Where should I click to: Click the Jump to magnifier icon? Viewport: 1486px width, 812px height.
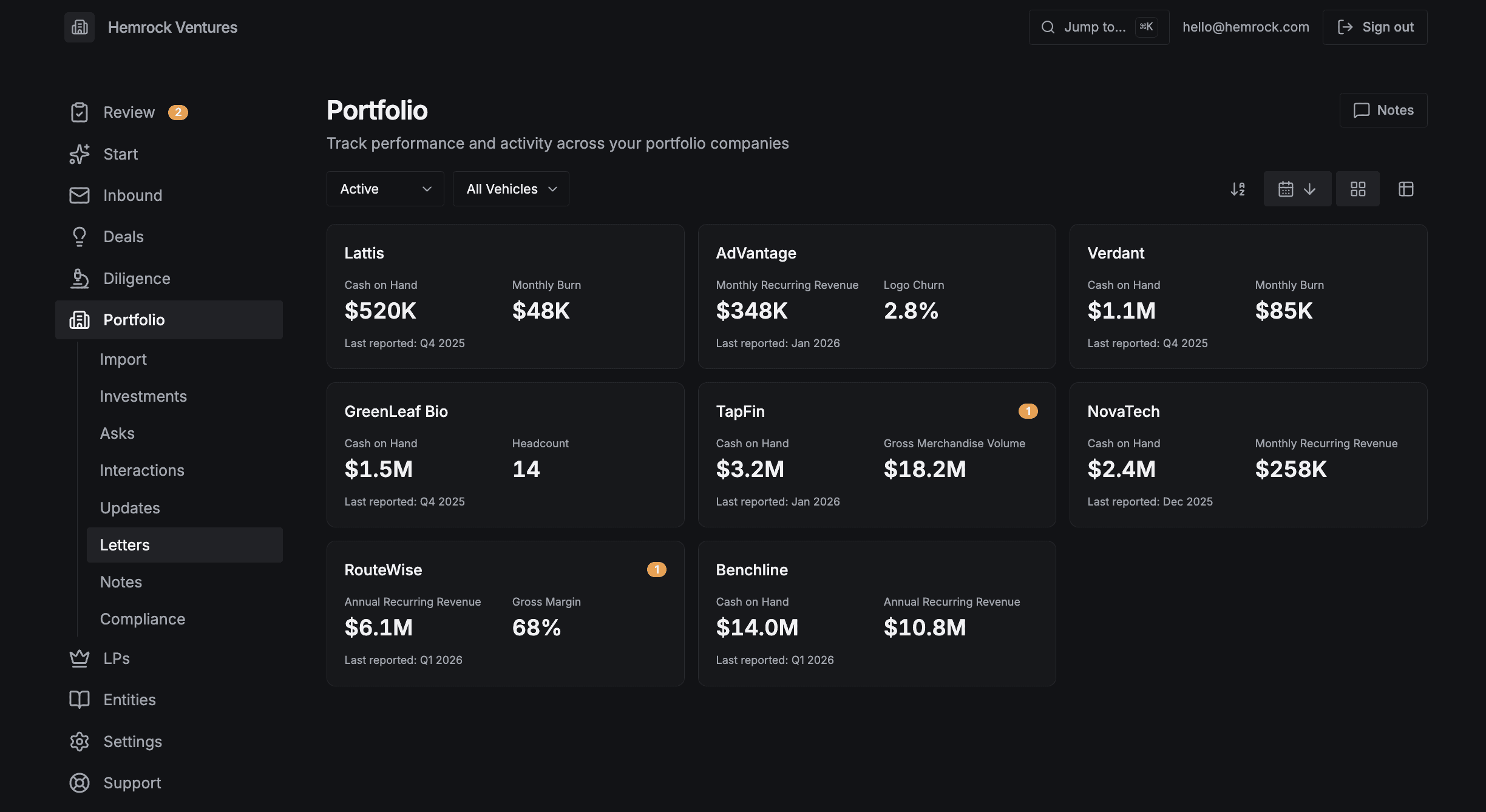point(1048,27)
